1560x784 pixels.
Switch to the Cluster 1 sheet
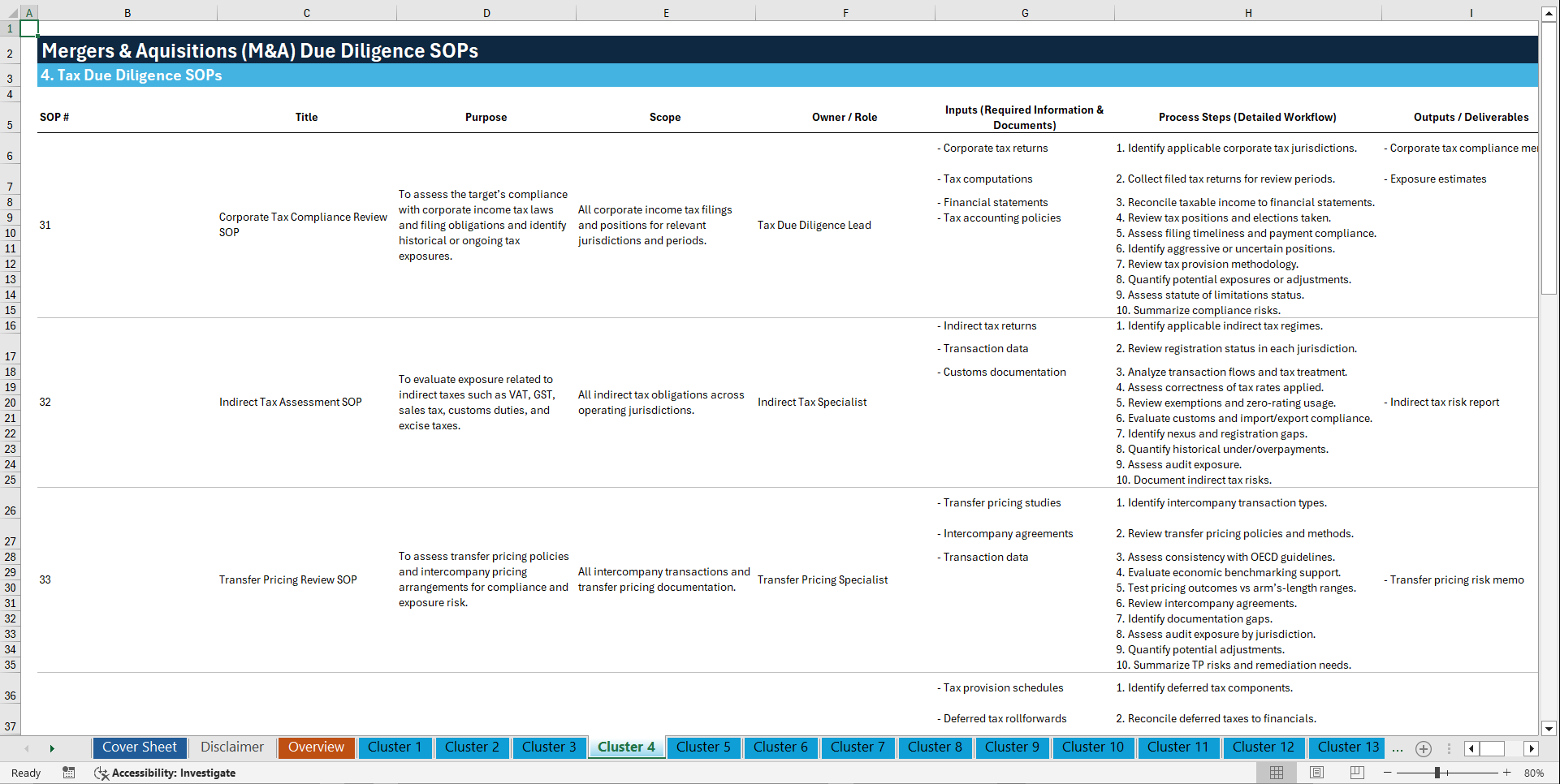(x=395, y=747)
